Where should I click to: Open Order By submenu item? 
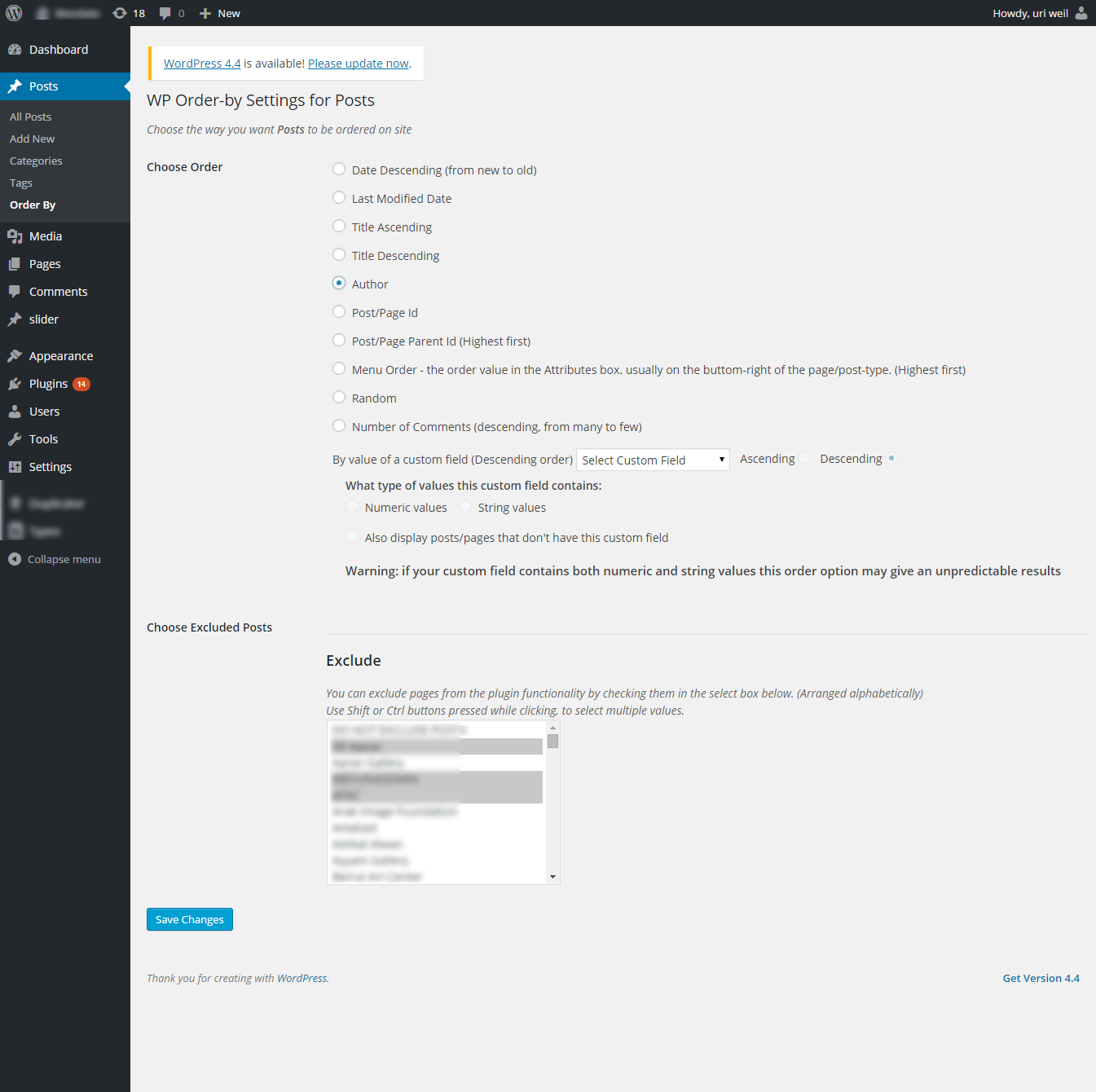[x=33, y=205]
